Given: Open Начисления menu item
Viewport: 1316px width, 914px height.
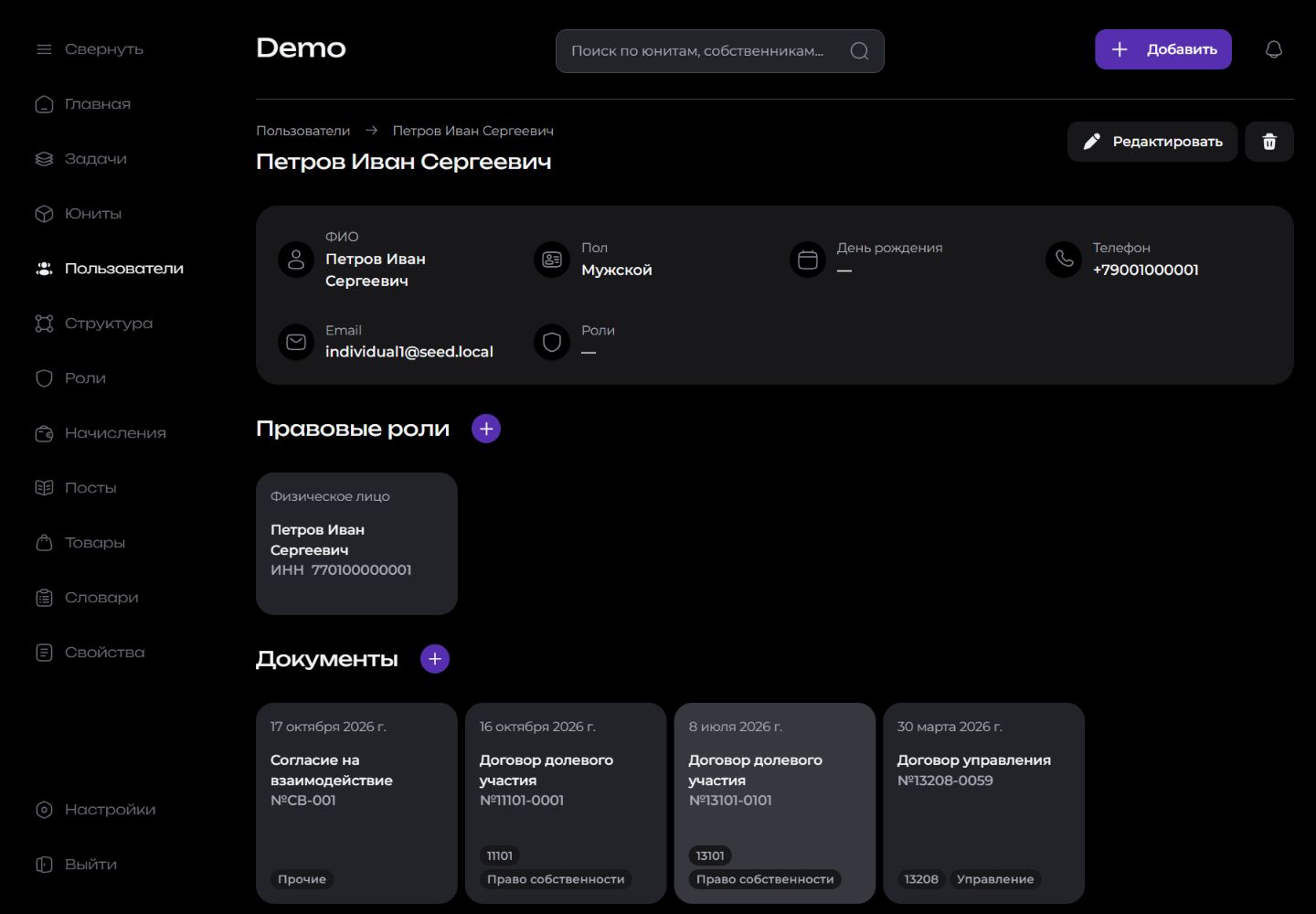Looking at the screenshot, I should (x=115, y=433).
